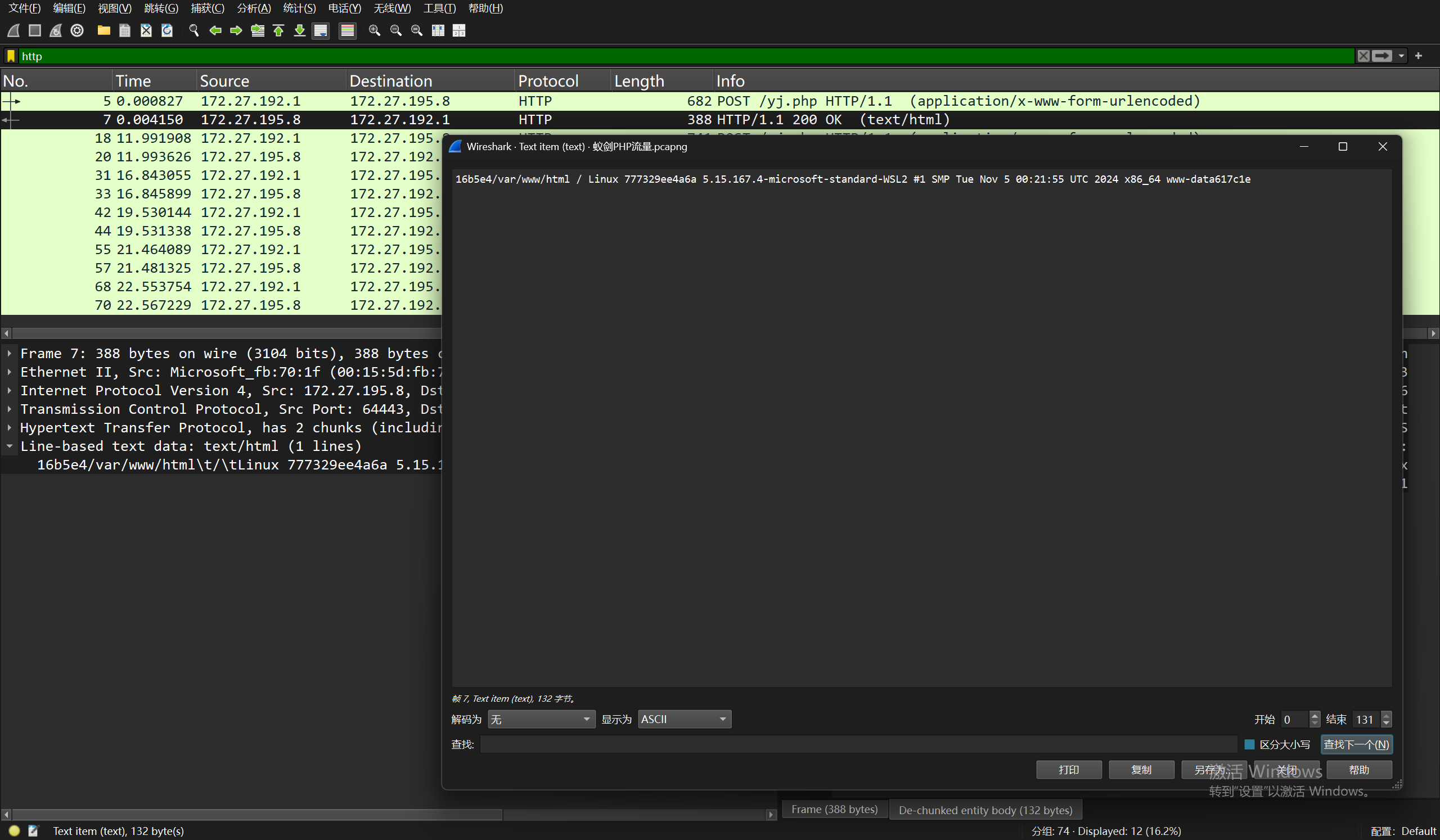Click the restart current capture icon

(56, 30)
